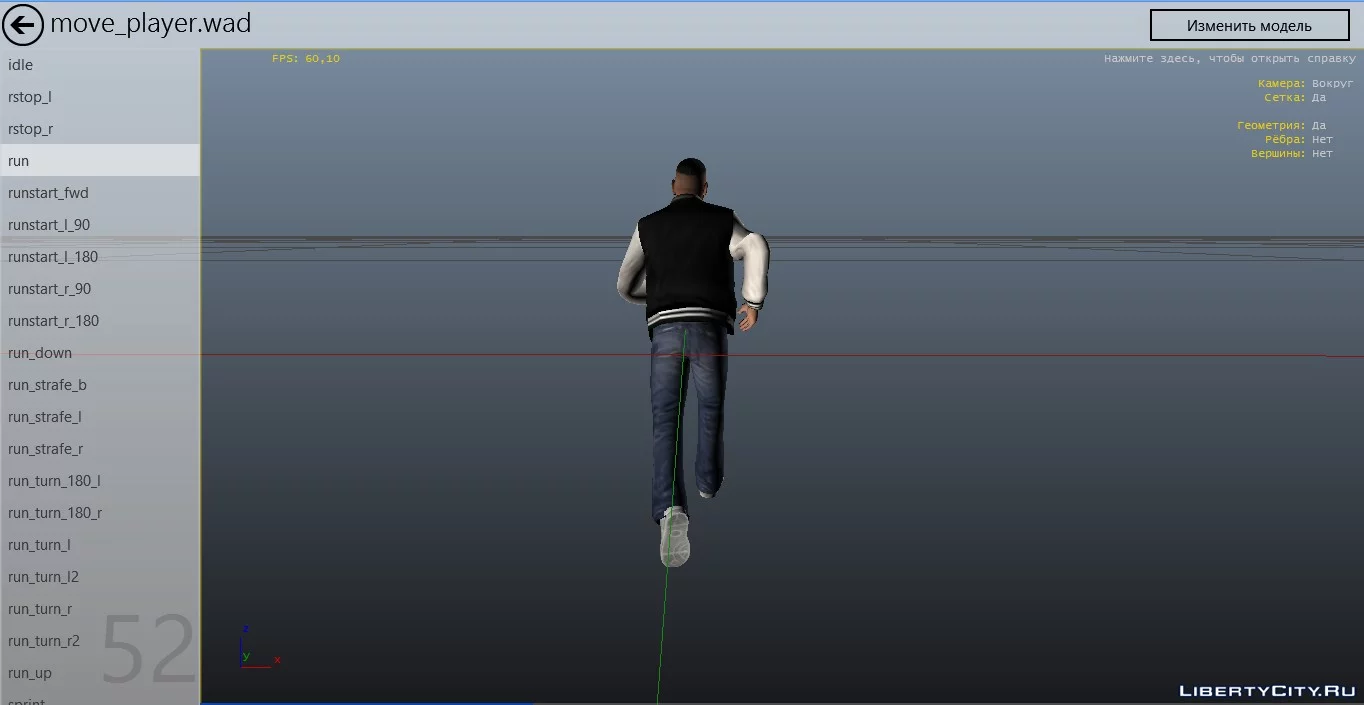
Task: Choose the run_turn_r2 animation
Action: (100, 641)
